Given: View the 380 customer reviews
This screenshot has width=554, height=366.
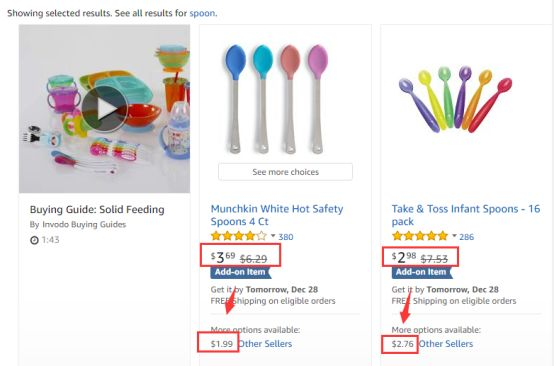Looking at the screenshot, I should click(285, 237).
